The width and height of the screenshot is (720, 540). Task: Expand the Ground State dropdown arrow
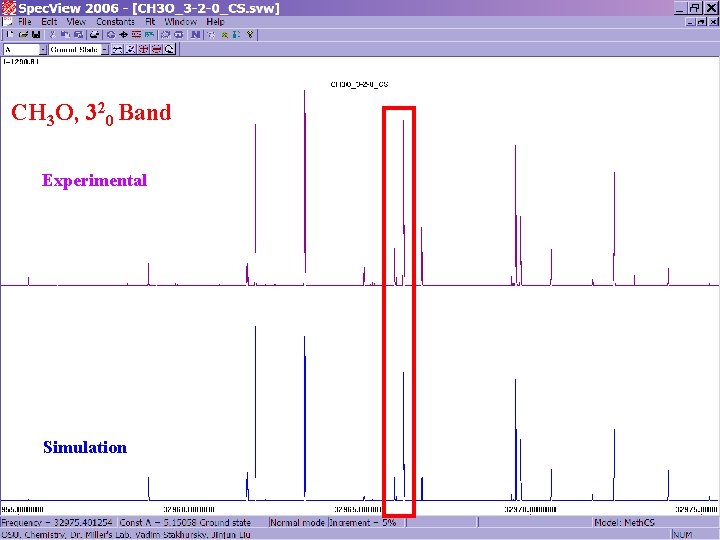(105, 50)
